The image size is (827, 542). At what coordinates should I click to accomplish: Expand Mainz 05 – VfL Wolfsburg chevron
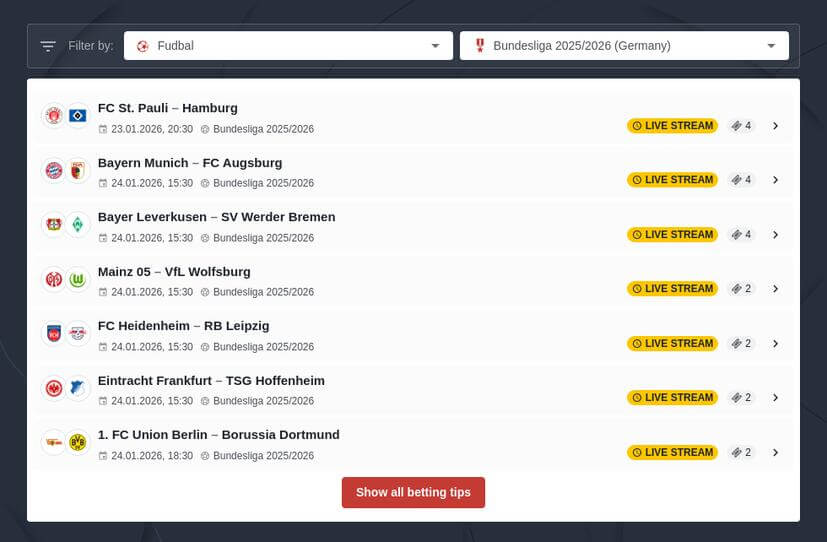[775, 289]
